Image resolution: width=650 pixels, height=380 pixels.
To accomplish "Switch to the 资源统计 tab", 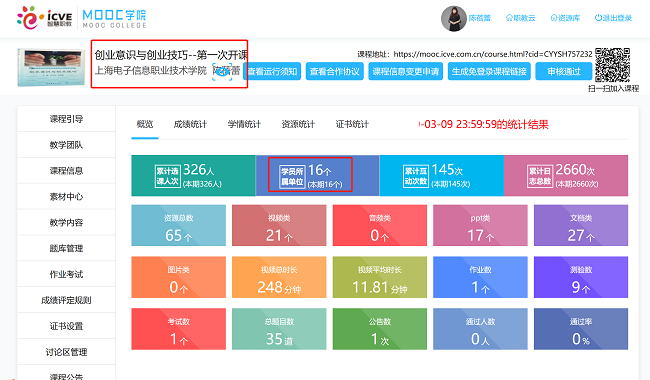I will (x=298, y=124).
